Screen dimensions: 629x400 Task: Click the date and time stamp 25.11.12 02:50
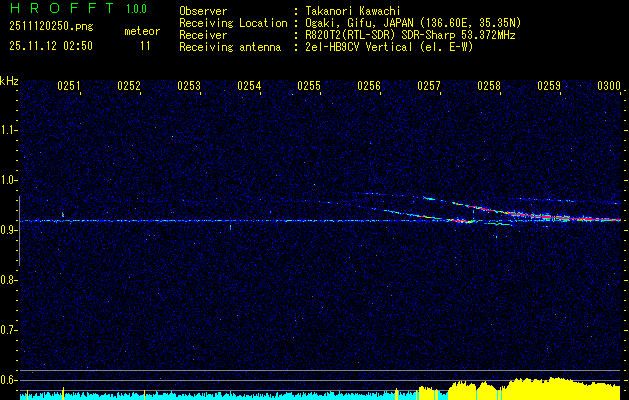50,46
